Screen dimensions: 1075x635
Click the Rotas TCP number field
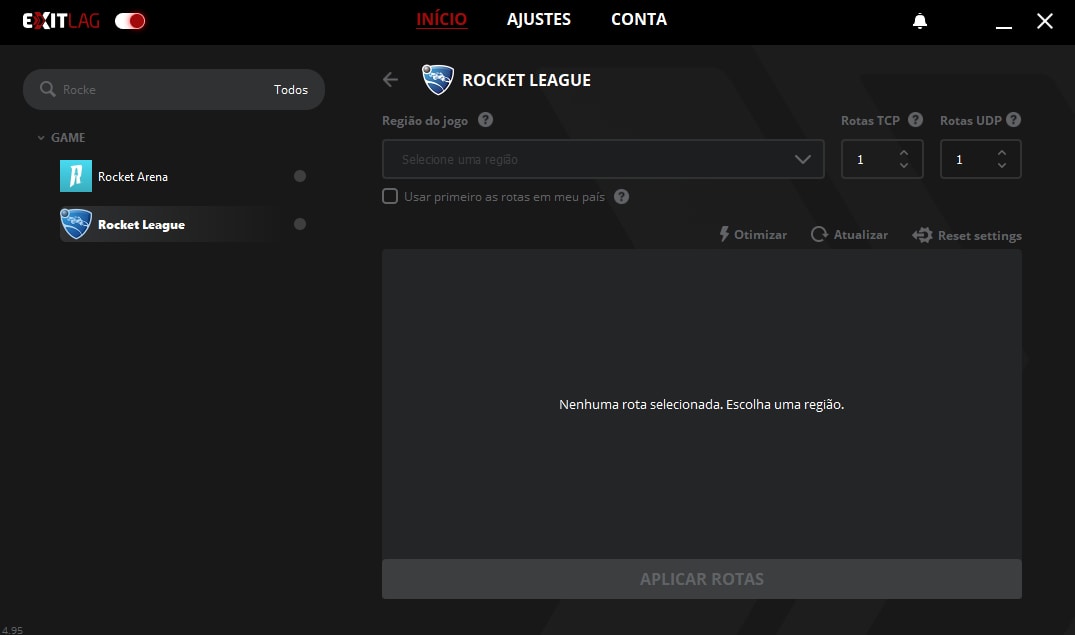point(882,159)
